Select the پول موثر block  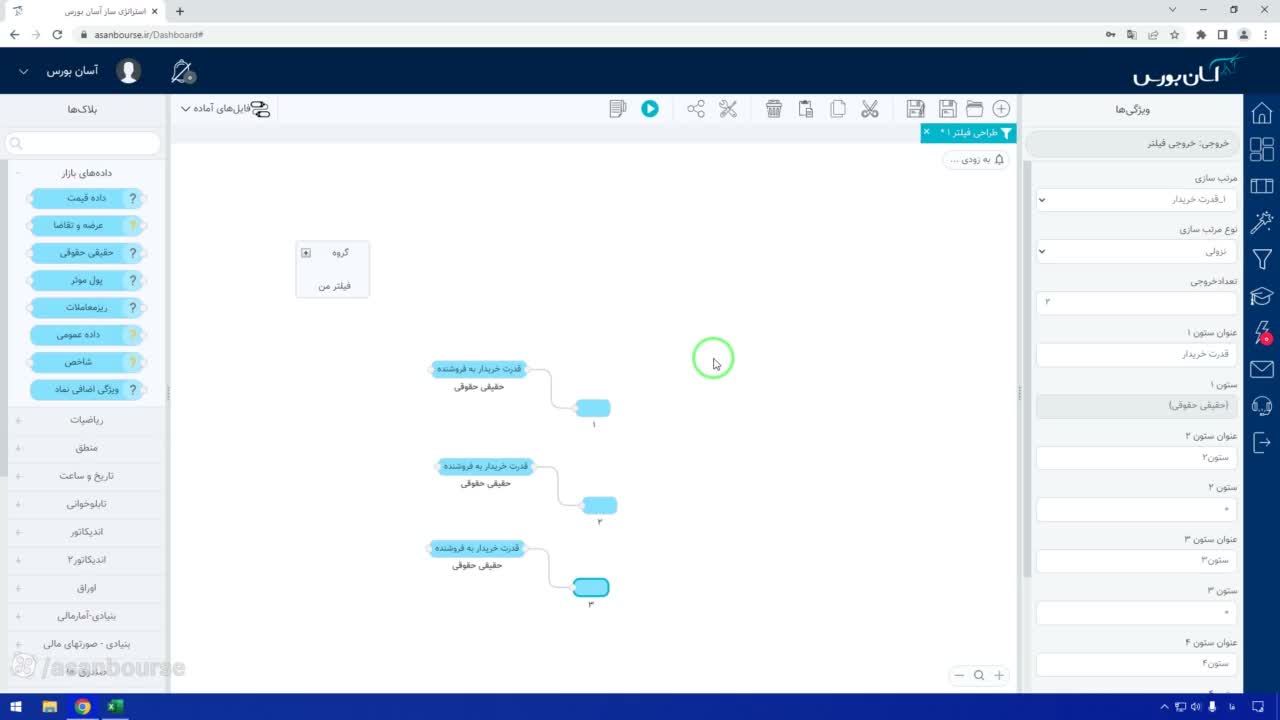tap(87, 280)
